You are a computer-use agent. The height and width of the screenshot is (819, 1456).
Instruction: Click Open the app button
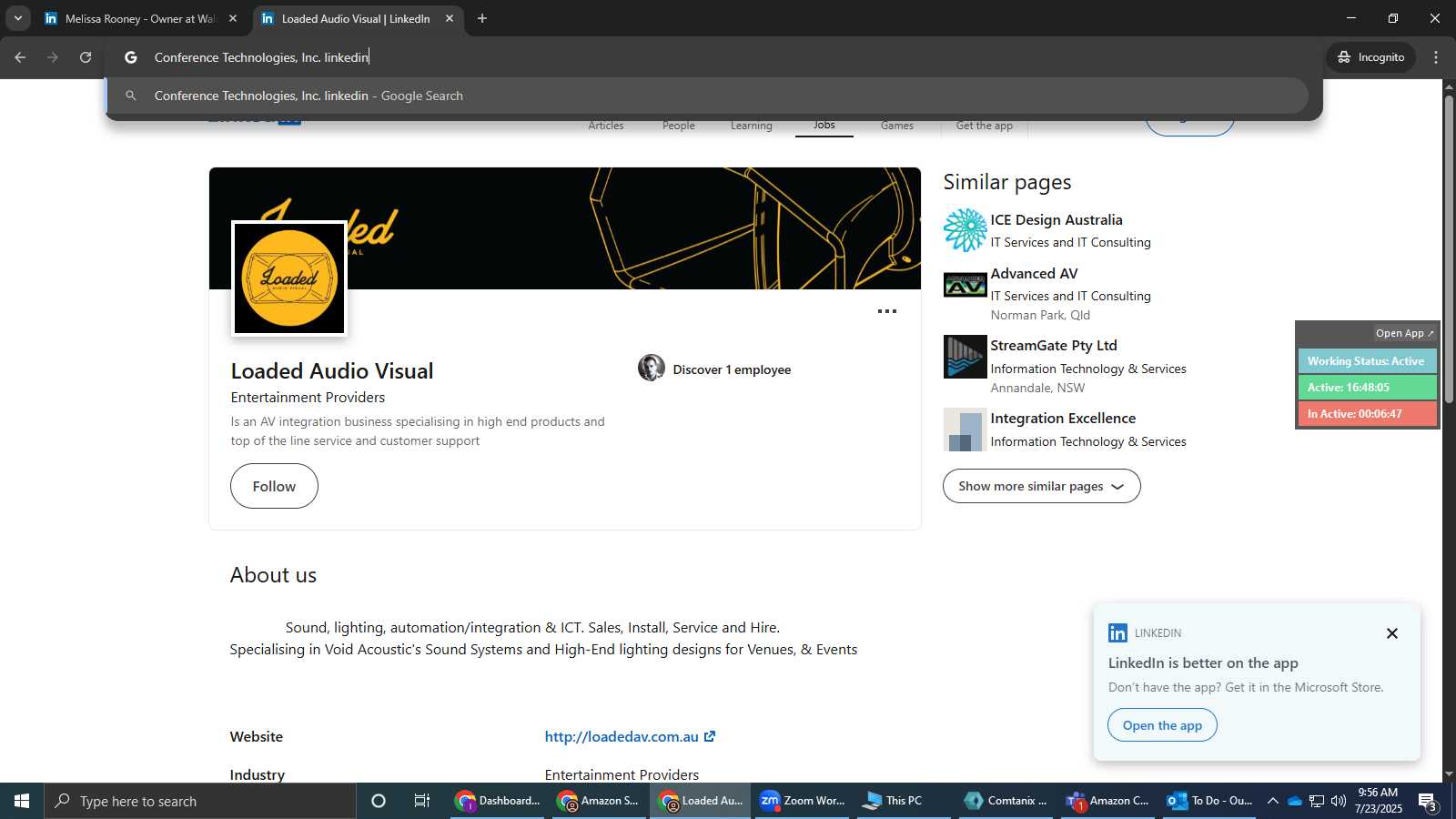[1162, 725]
